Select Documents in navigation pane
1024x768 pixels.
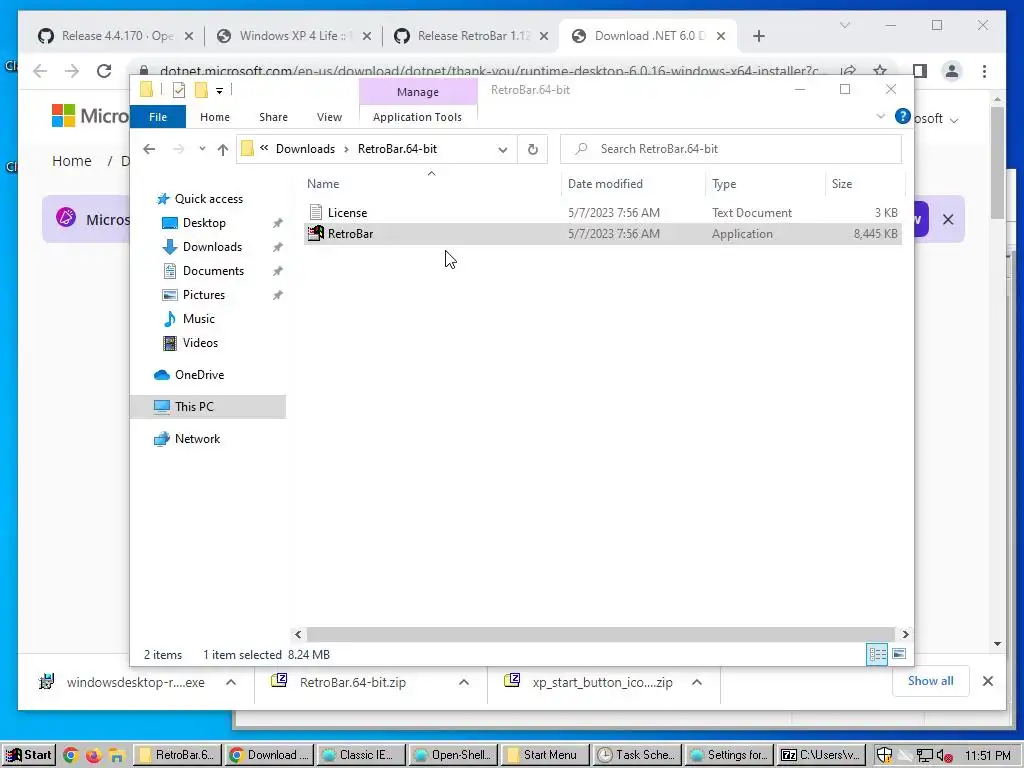pyautogui.click(x=213, y=271)
